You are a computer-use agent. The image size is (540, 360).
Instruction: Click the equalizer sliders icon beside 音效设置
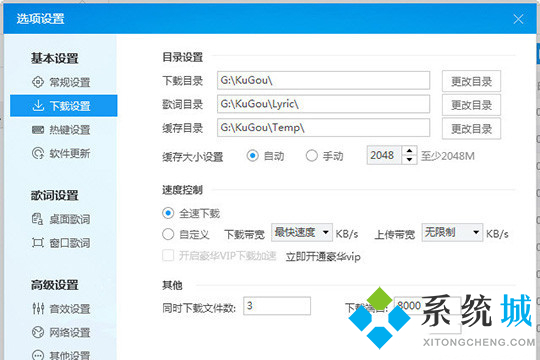pos(38,308)
